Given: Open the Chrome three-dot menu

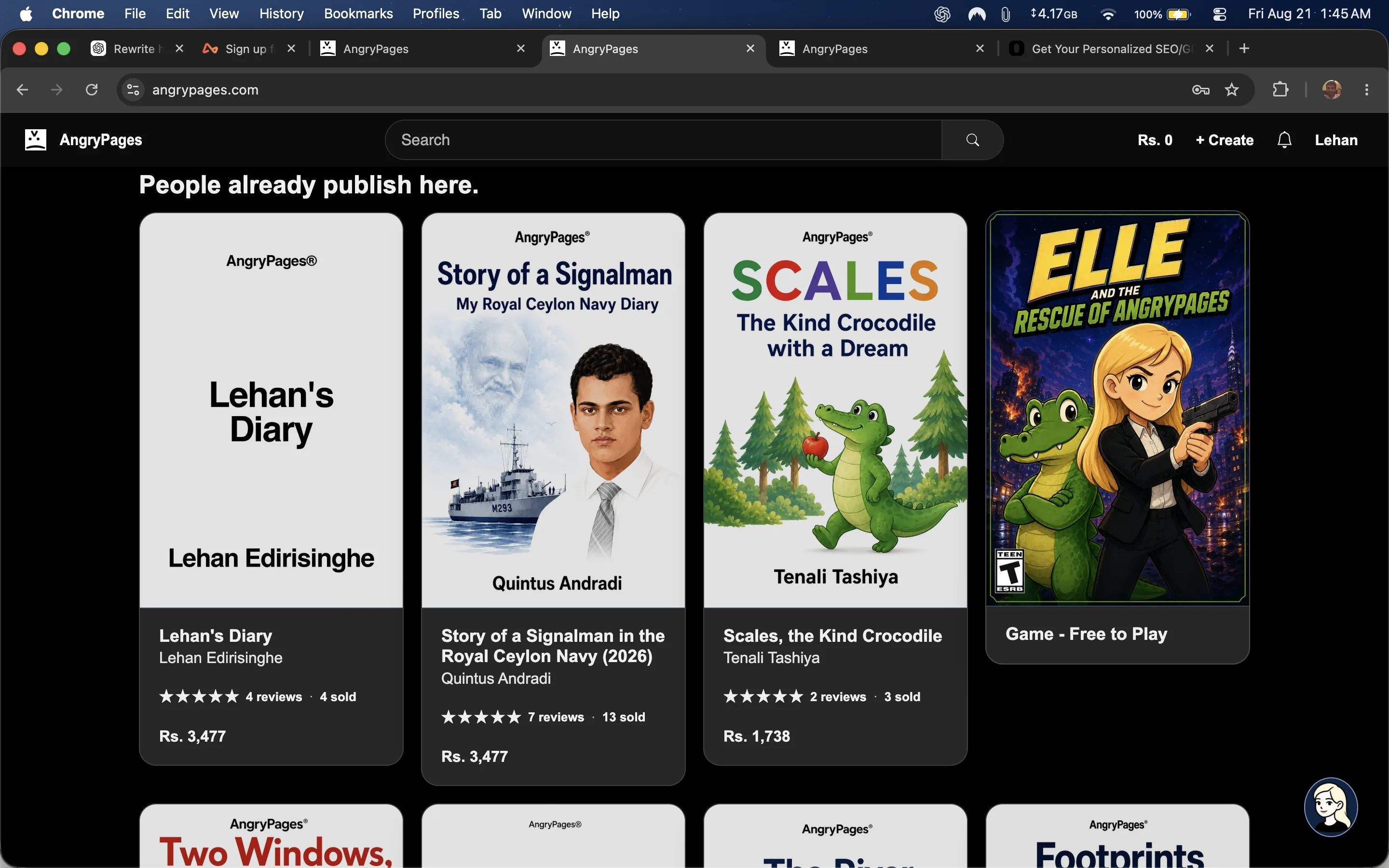Looking at the screenshot, I should point(1367,90).
